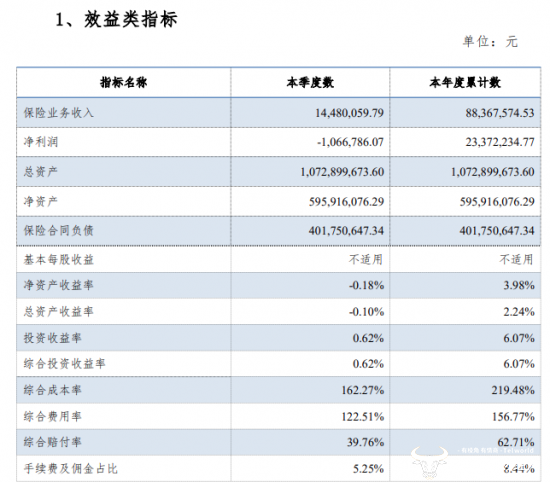Click the 综合费用率 cumulative value 156.77%
This screenshot has width=550, height=482.
tap(513, 417)
